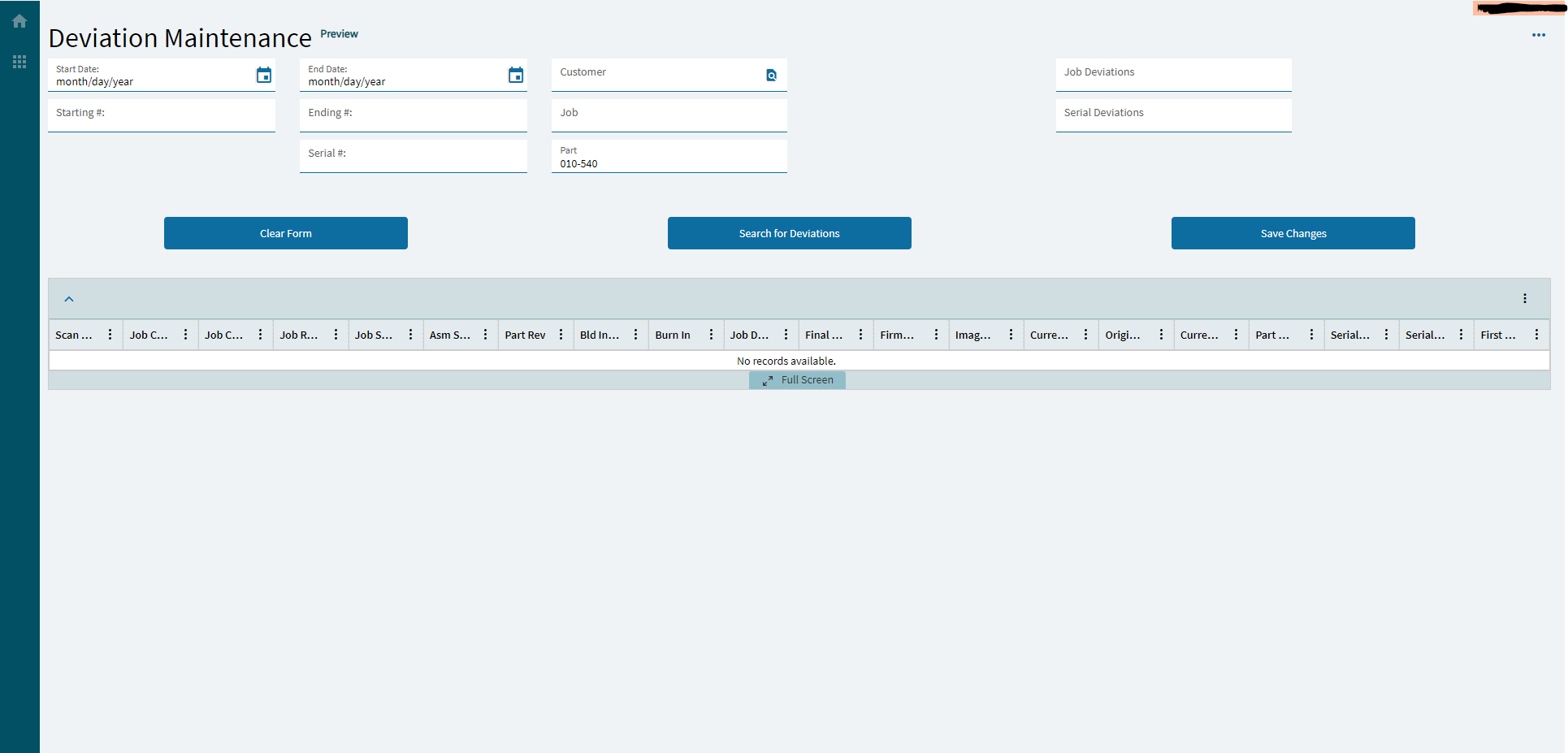
Task: Open the Scan column menu dots
Action: [x=110, y=335]
